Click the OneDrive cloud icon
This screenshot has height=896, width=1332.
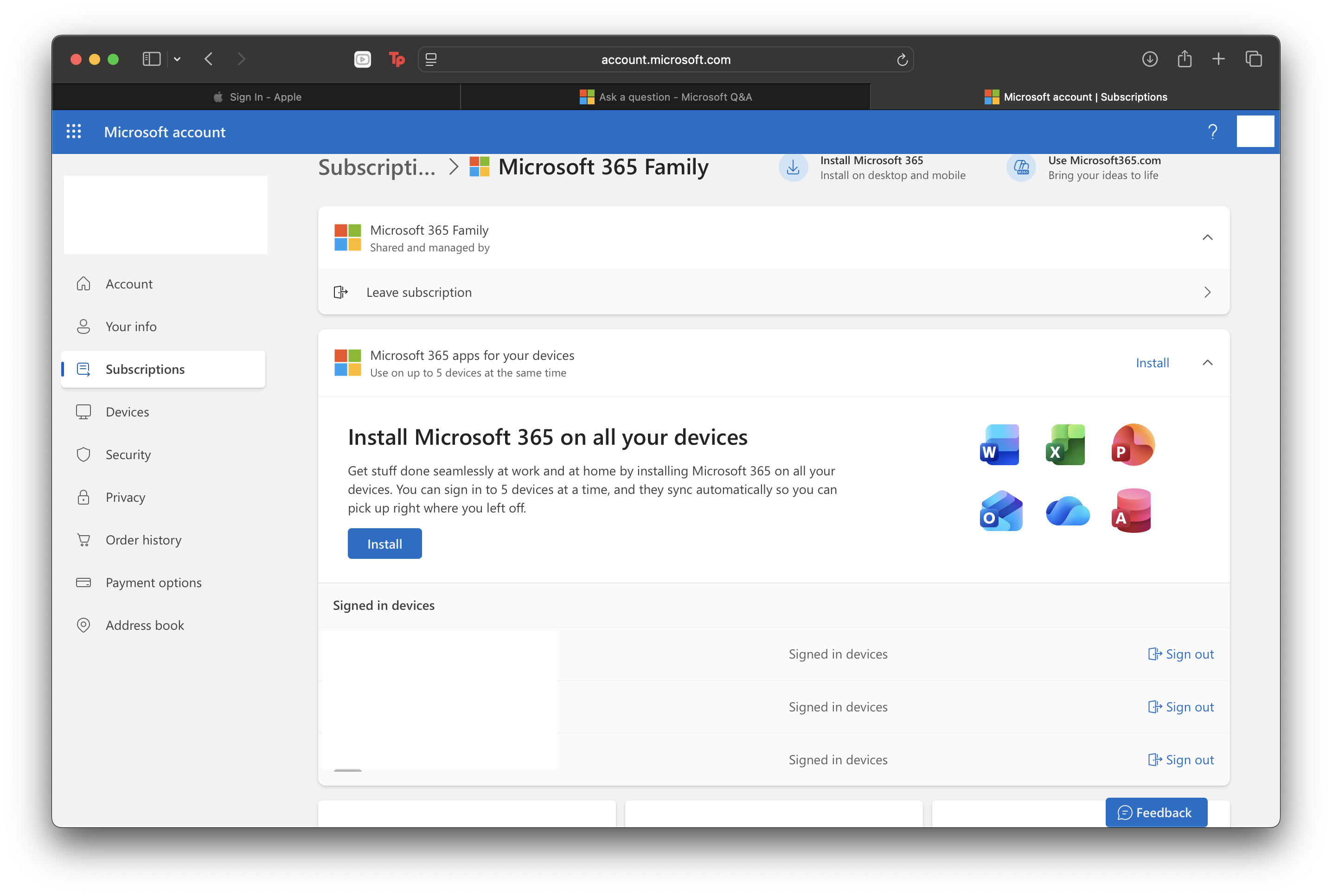tap(1067, 511)
